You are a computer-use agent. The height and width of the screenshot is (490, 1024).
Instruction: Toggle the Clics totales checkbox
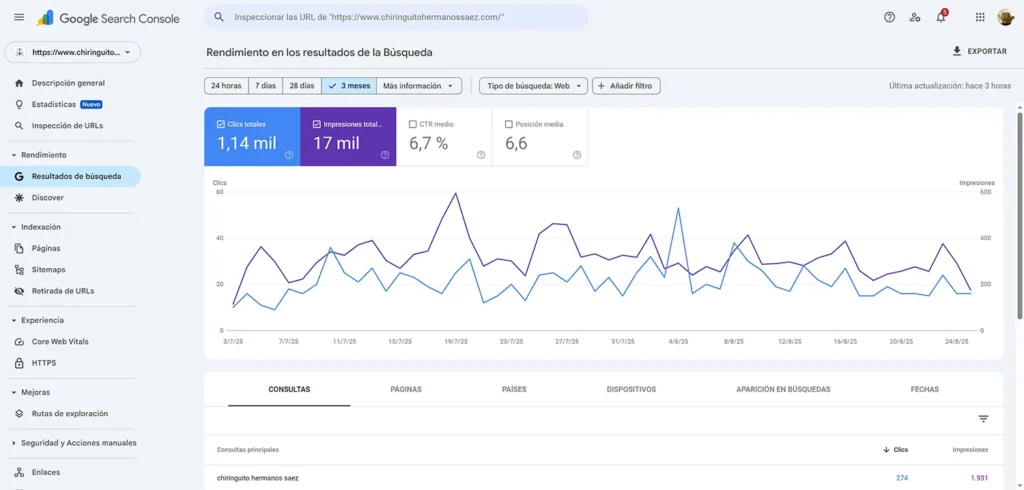[x=221, y=125]
